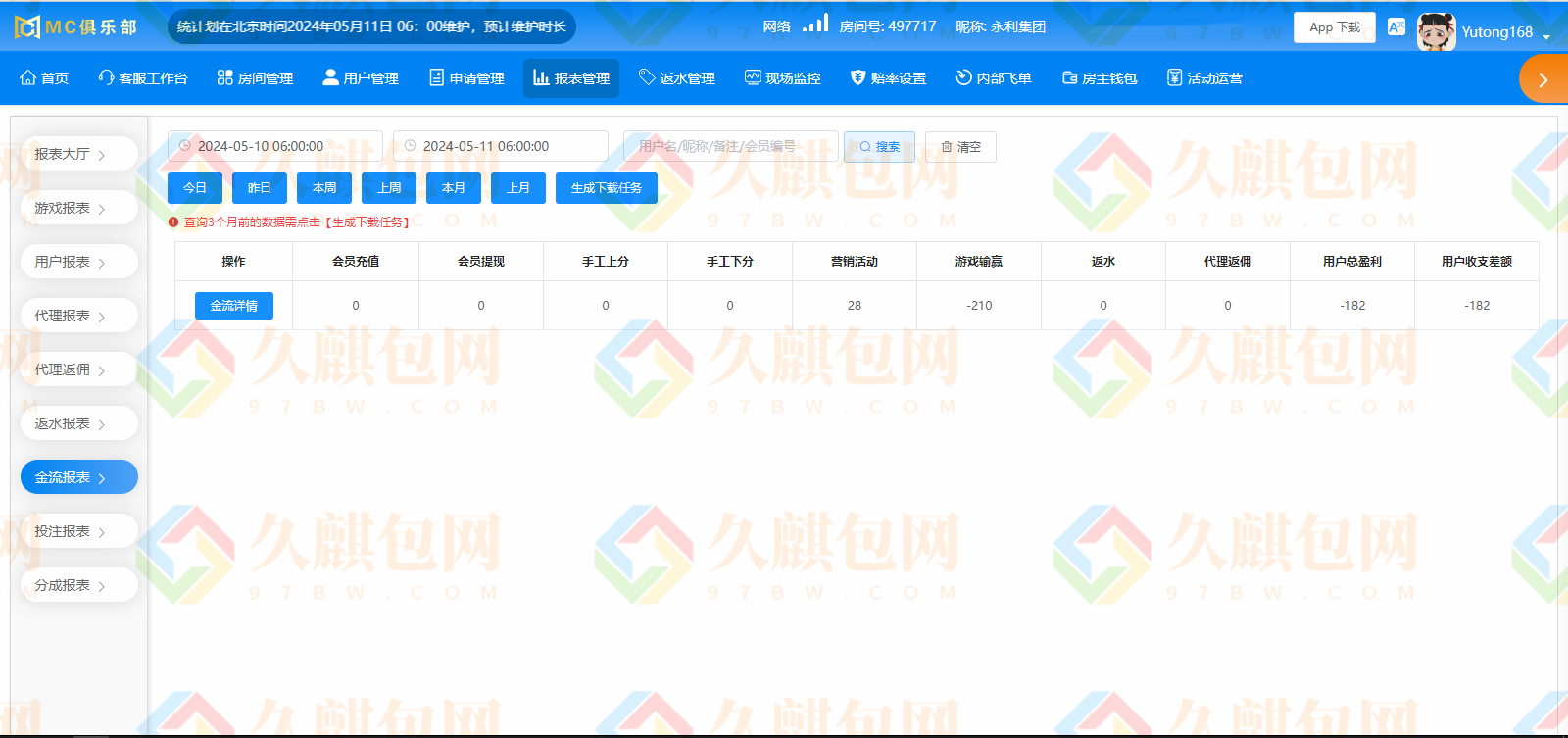1568x738 pixels.
Task: Click the value 28 under 营销活动
Action: 855,306
